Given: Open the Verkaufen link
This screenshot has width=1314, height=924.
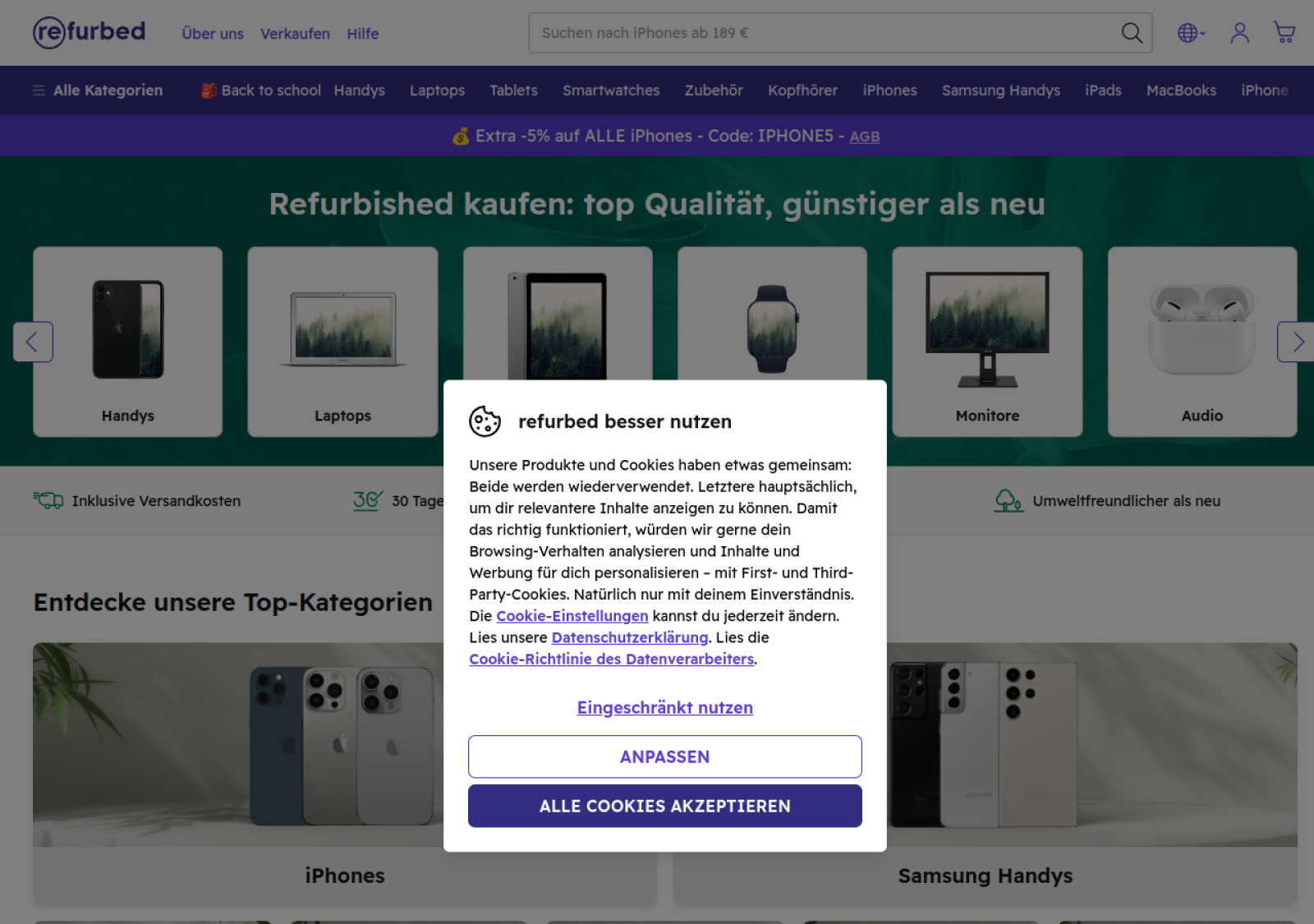Looking at the screenshot, I should [295, 34].
